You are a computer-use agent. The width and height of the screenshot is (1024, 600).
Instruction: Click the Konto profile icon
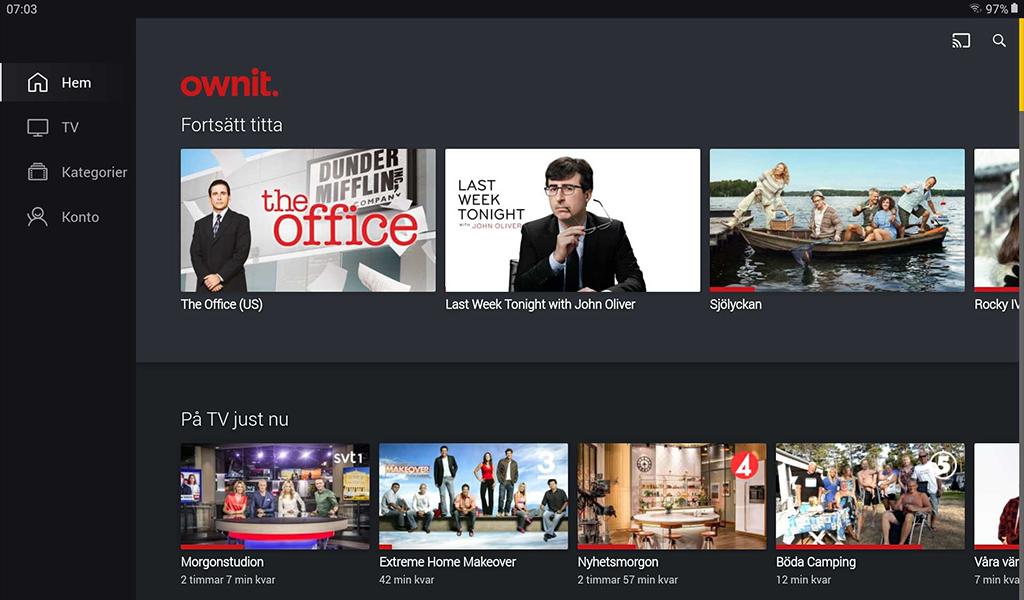point(37,217)
